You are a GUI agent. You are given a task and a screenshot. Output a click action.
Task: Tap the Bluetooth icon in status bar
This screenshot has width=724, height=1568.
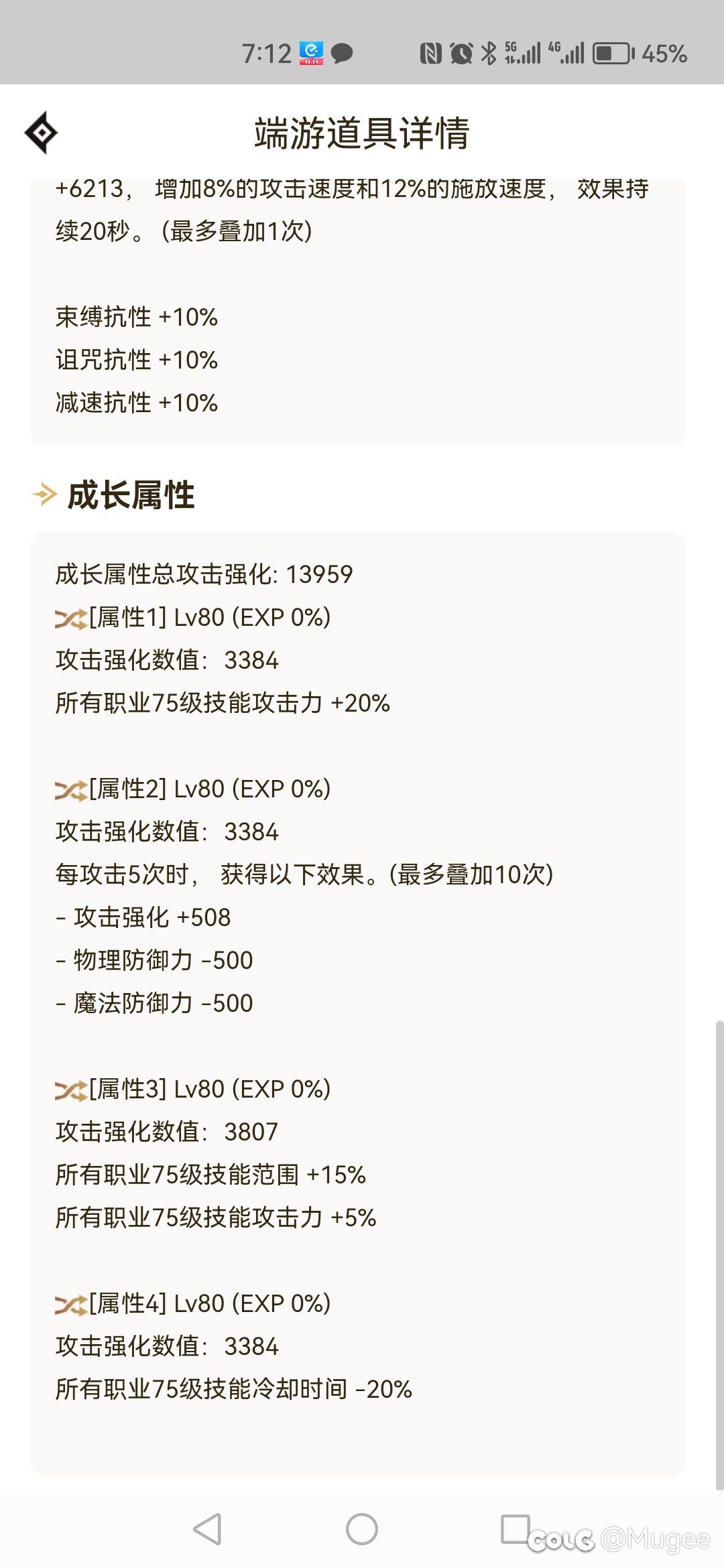(x=489, y=53)
